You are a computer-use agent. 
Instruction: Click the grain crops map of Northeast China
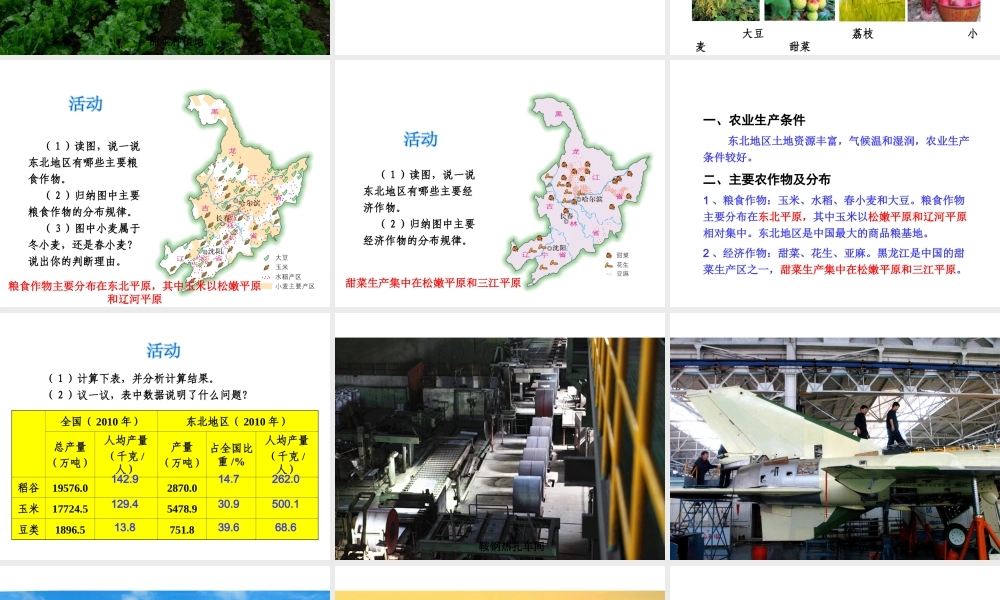pos(236,191)
